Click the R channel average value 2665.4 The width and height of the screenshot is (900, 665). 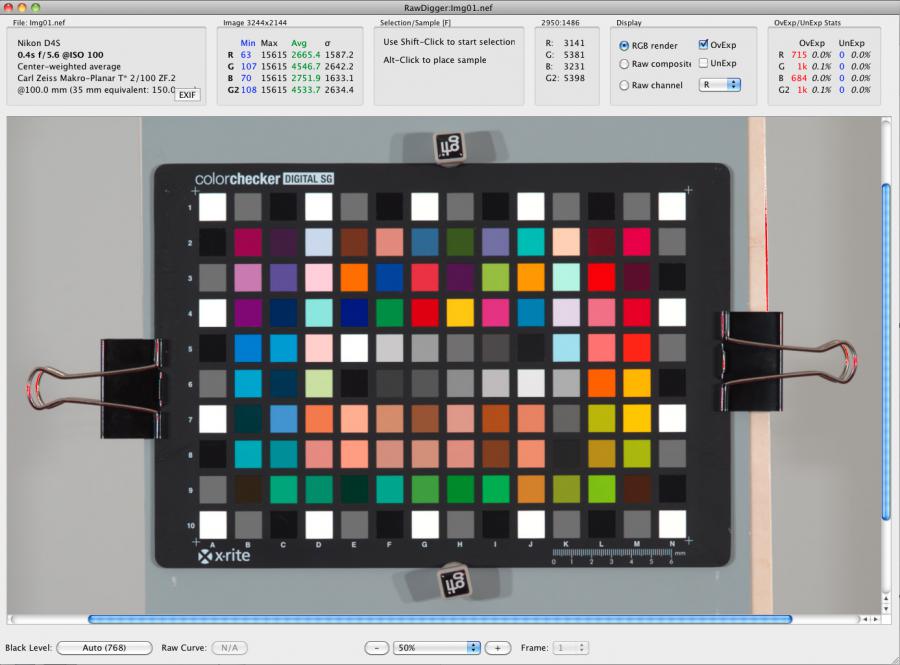pyautogui.click(x=305, y=55)
